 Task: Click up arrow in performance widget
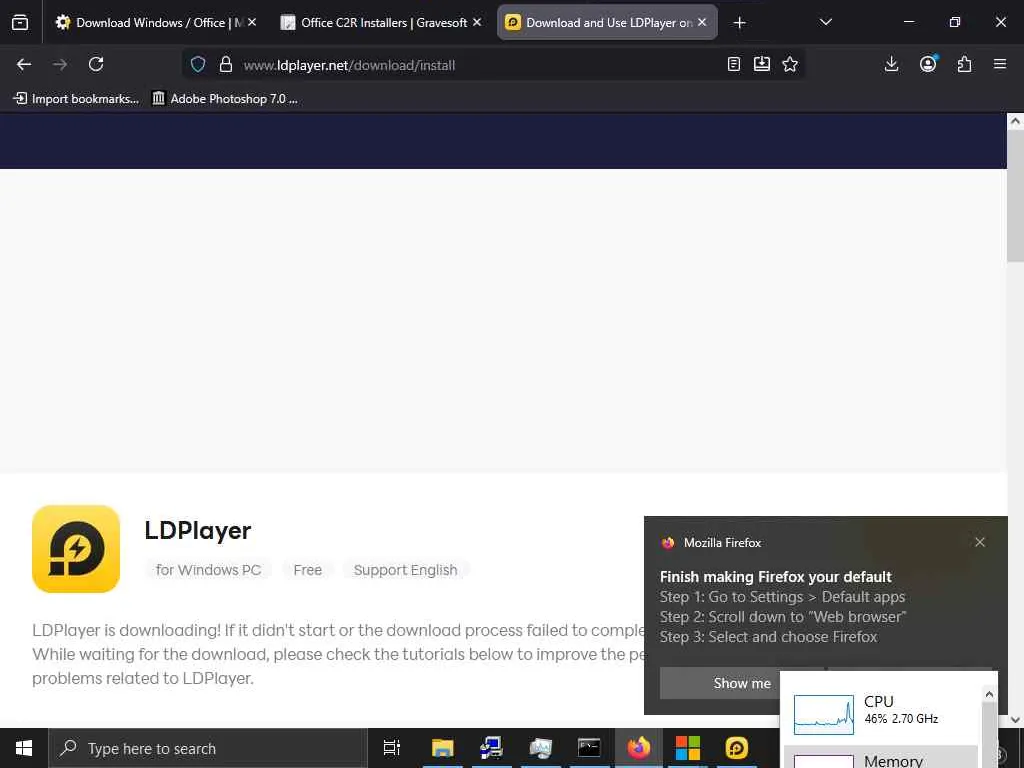pyautogui.click(x=989, y=694)
